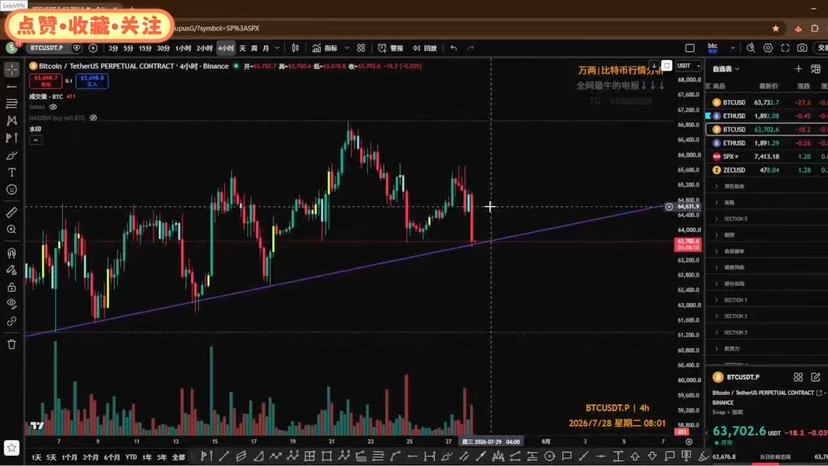The width and height of the screenshot is (828, 466).
Task: Switch to 1小时 interval
Action: [183, 48]
